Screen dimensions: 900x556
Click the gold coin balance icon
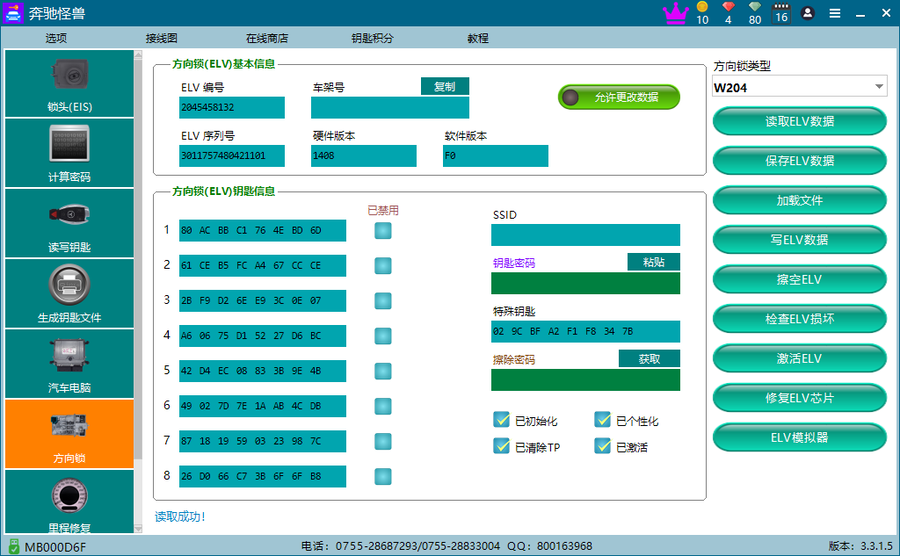[x=702, y=8]
